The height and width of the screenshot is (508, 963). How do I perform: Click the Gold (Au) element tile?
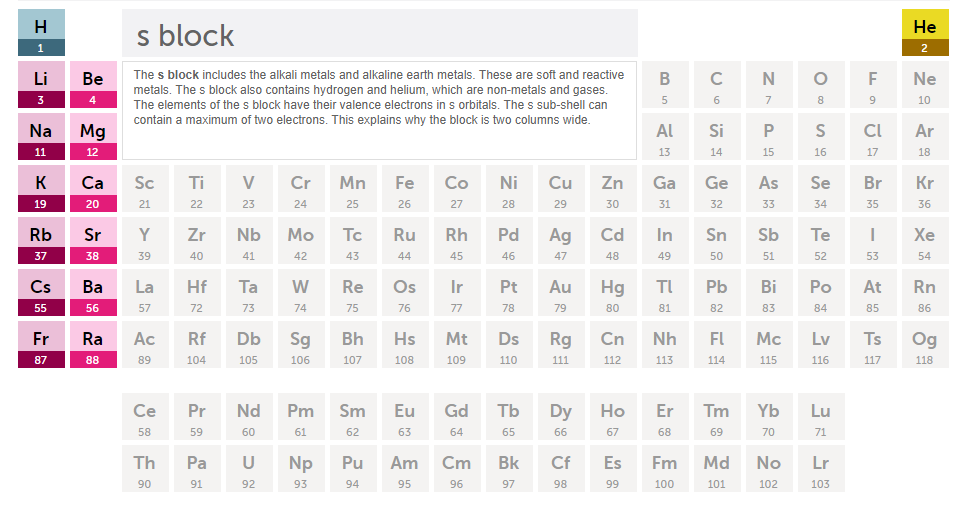tap(561, 293)
